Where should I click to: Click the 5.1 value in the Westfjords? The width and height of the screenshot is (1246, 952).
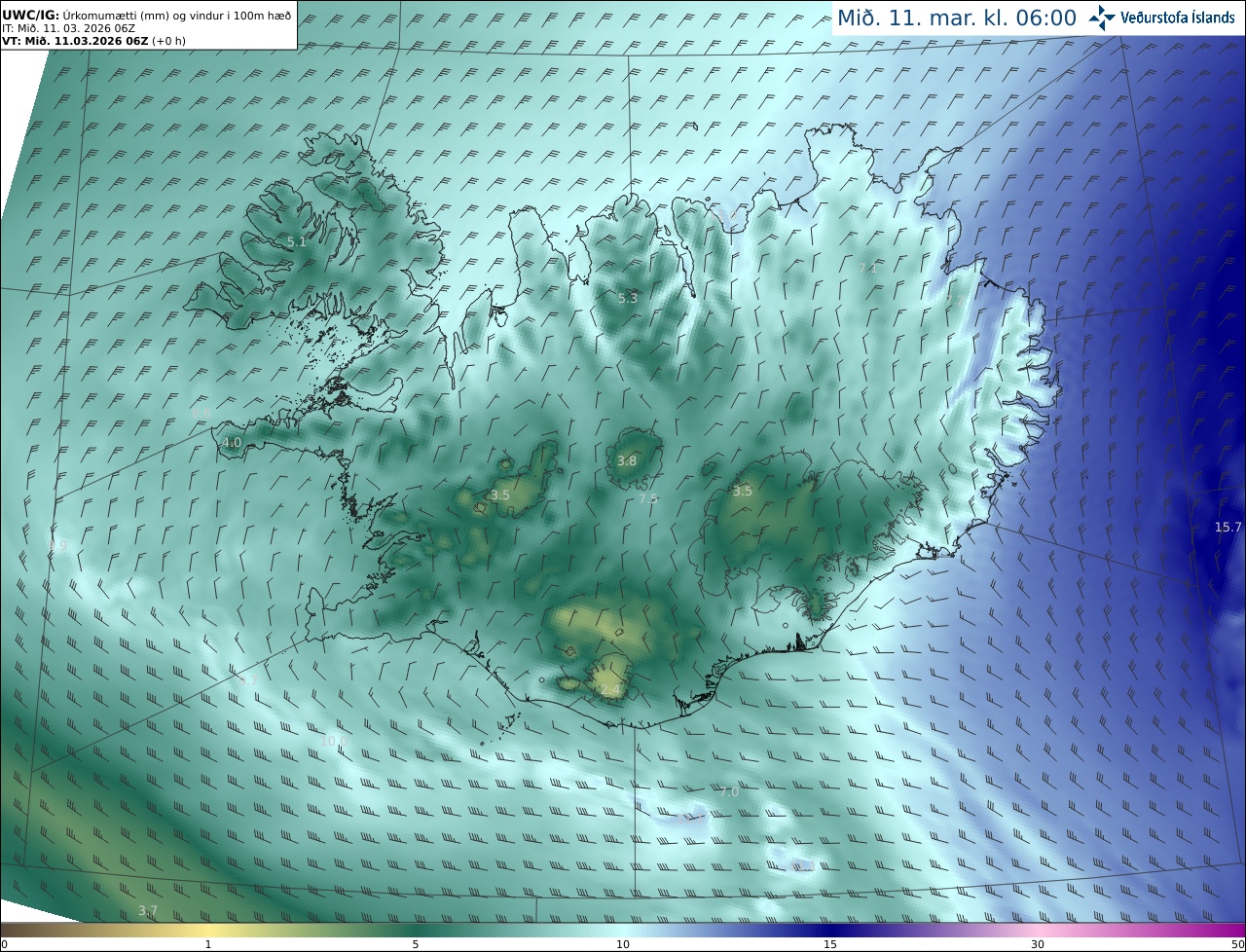297,241
